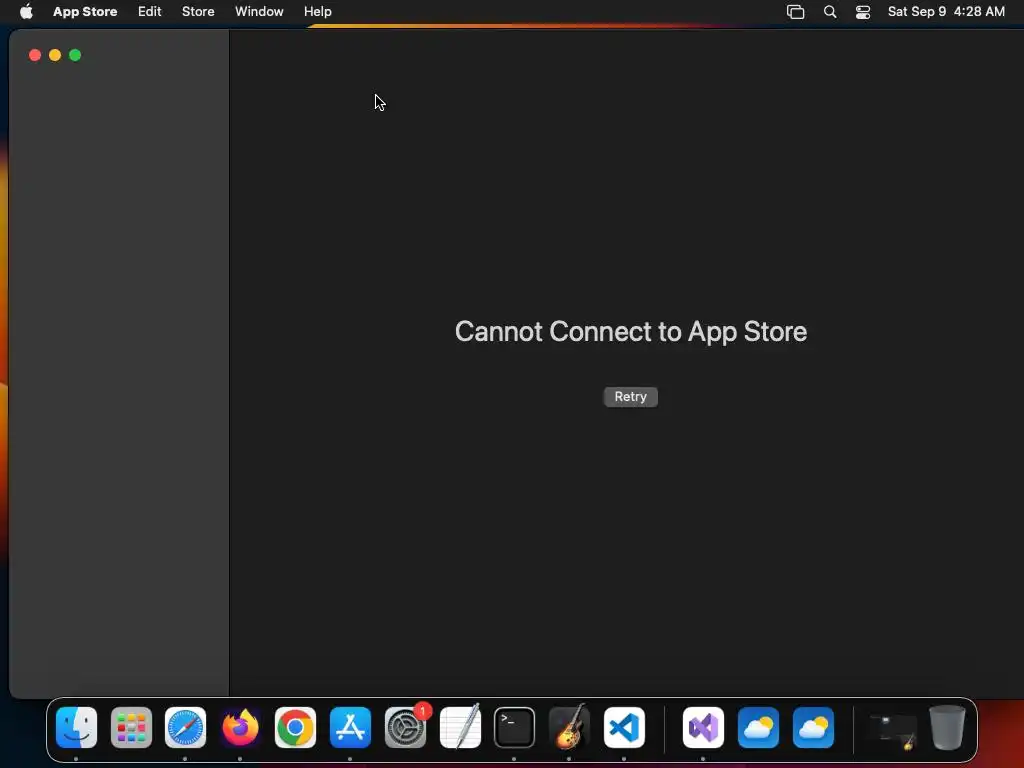Viewport: 1024px width, 768px height.
Task: Open System Settings with the notification badge
Action: click(406, 728)
